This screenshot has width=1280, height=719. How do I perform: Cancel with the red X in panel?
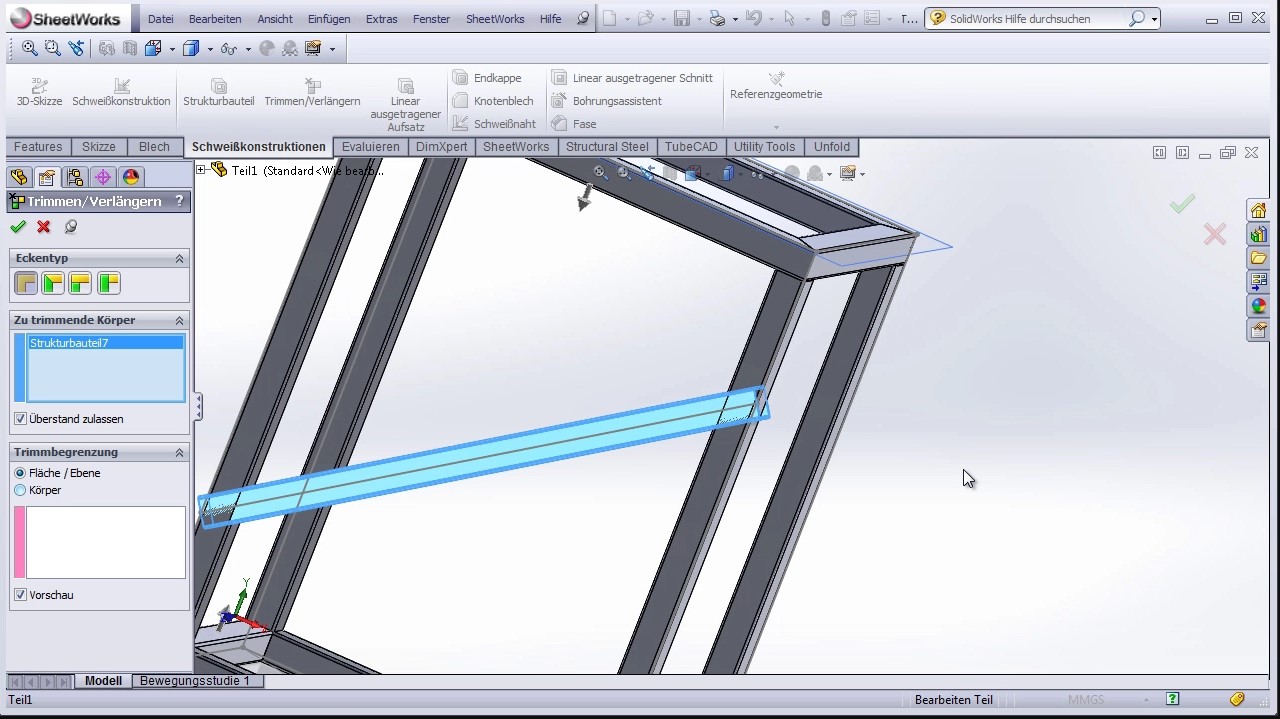coord(44,227)
